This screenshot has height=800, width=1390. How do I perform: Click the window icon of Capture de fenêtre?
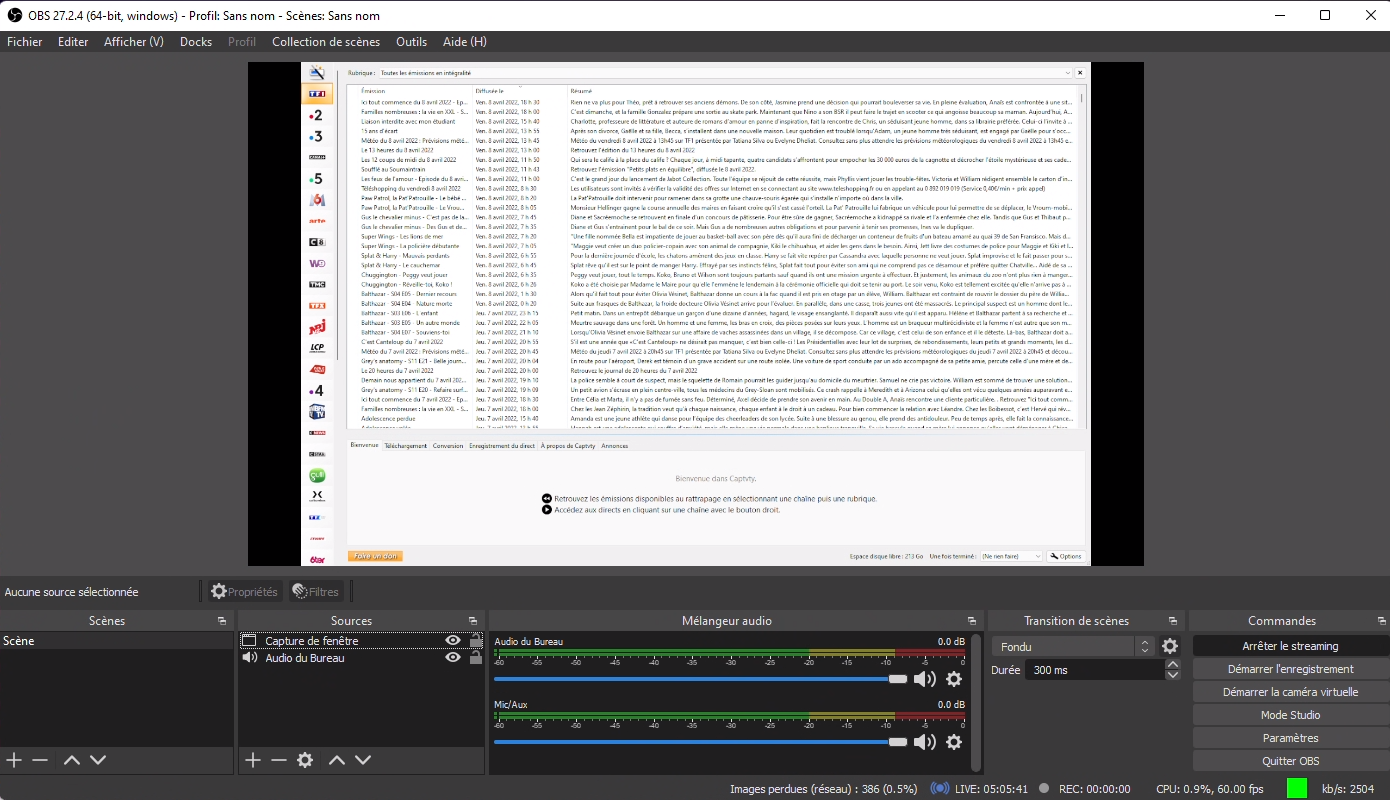(249, 641)
